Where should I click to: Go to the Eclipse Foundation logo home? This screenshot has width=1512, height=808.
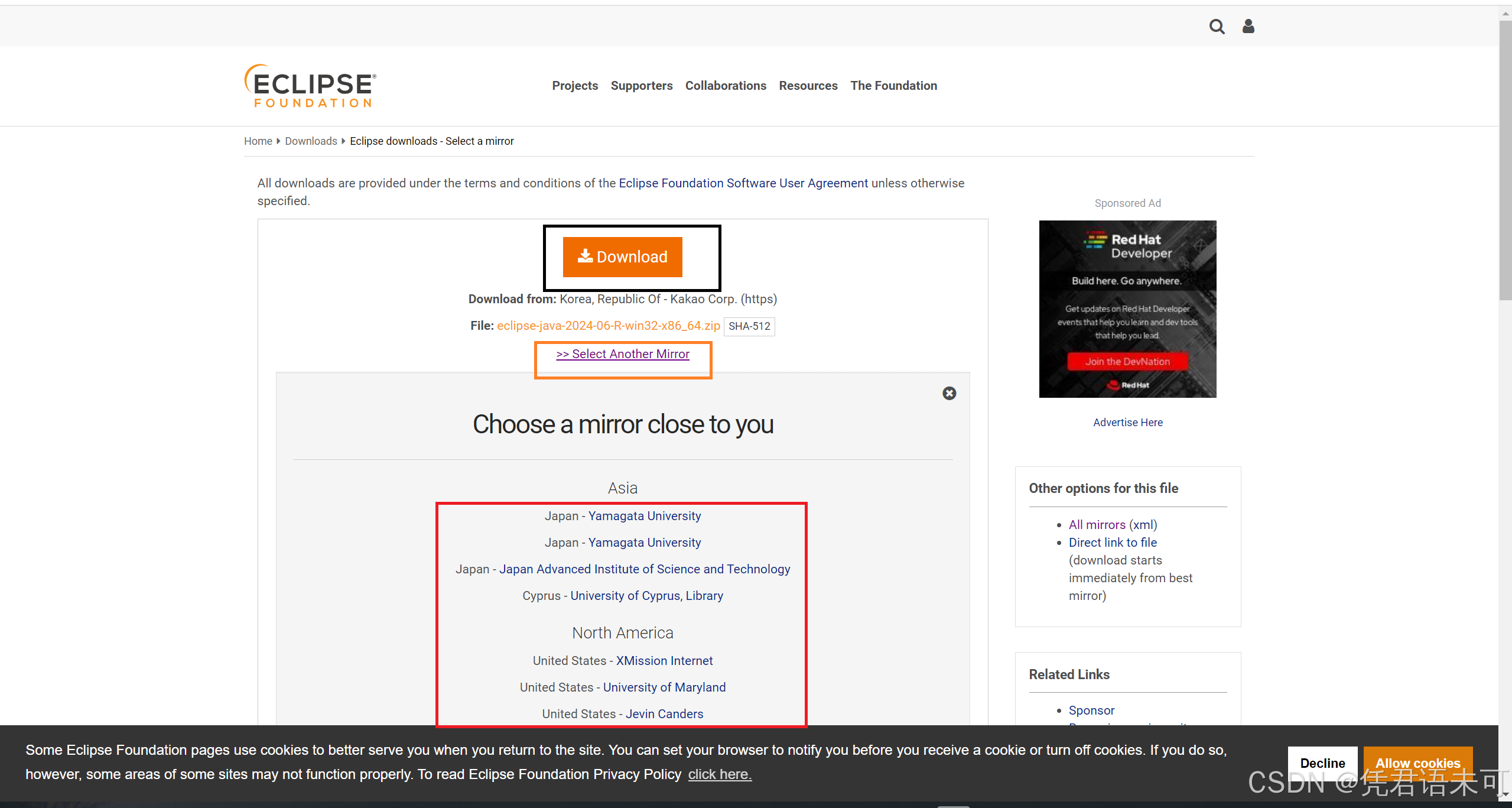(310, 86)
